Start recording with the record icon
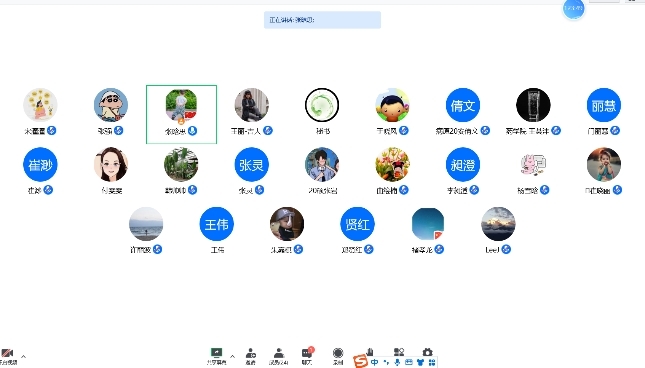Screen dimensions: 645x368 (338, 356)
